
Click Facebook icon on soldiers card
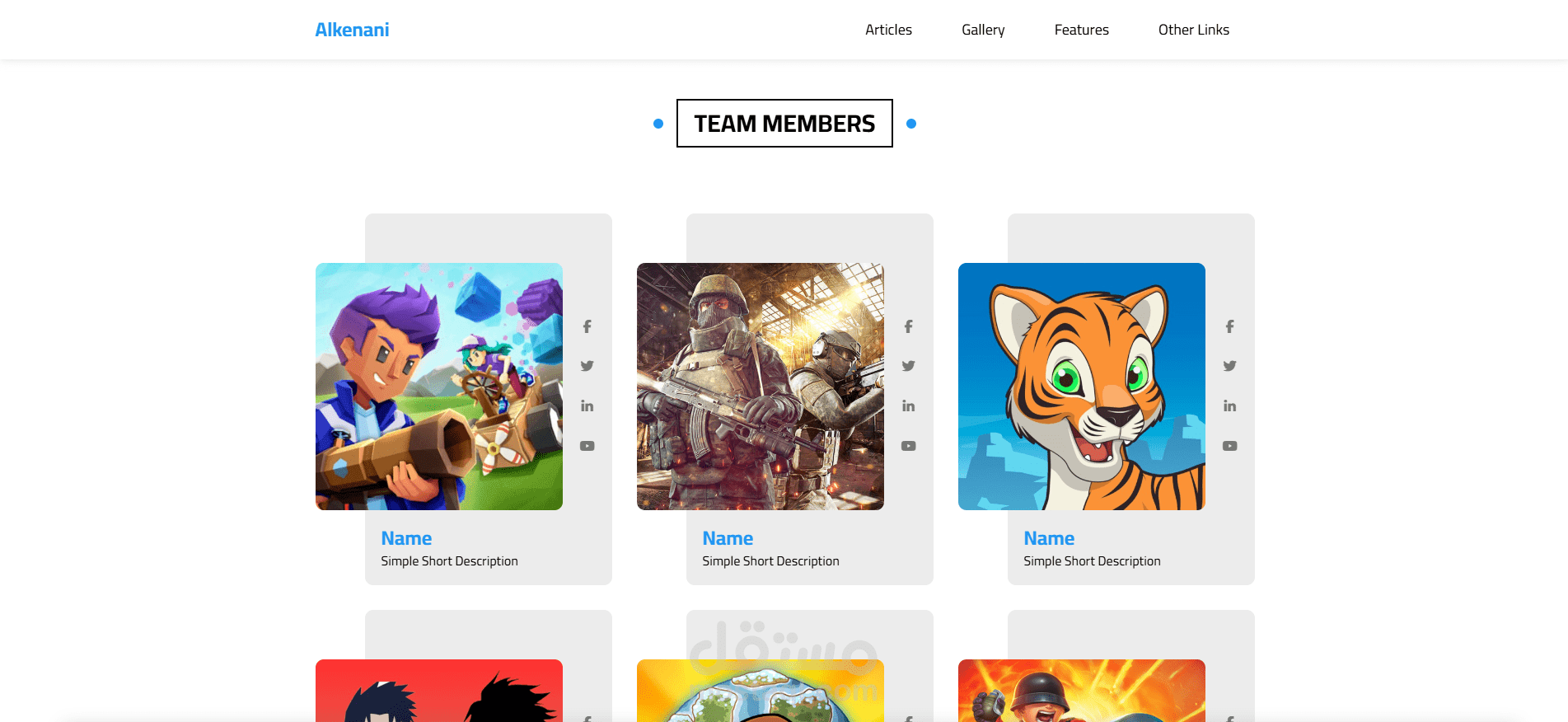click(908, 326)
